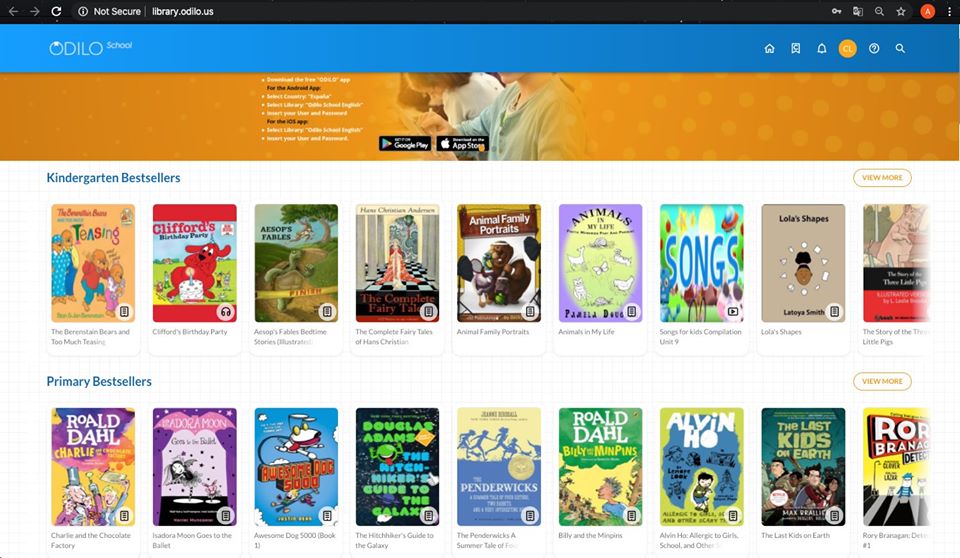Click the App Store download badge
Screen dimensions: 960x558
pos(462,144)
